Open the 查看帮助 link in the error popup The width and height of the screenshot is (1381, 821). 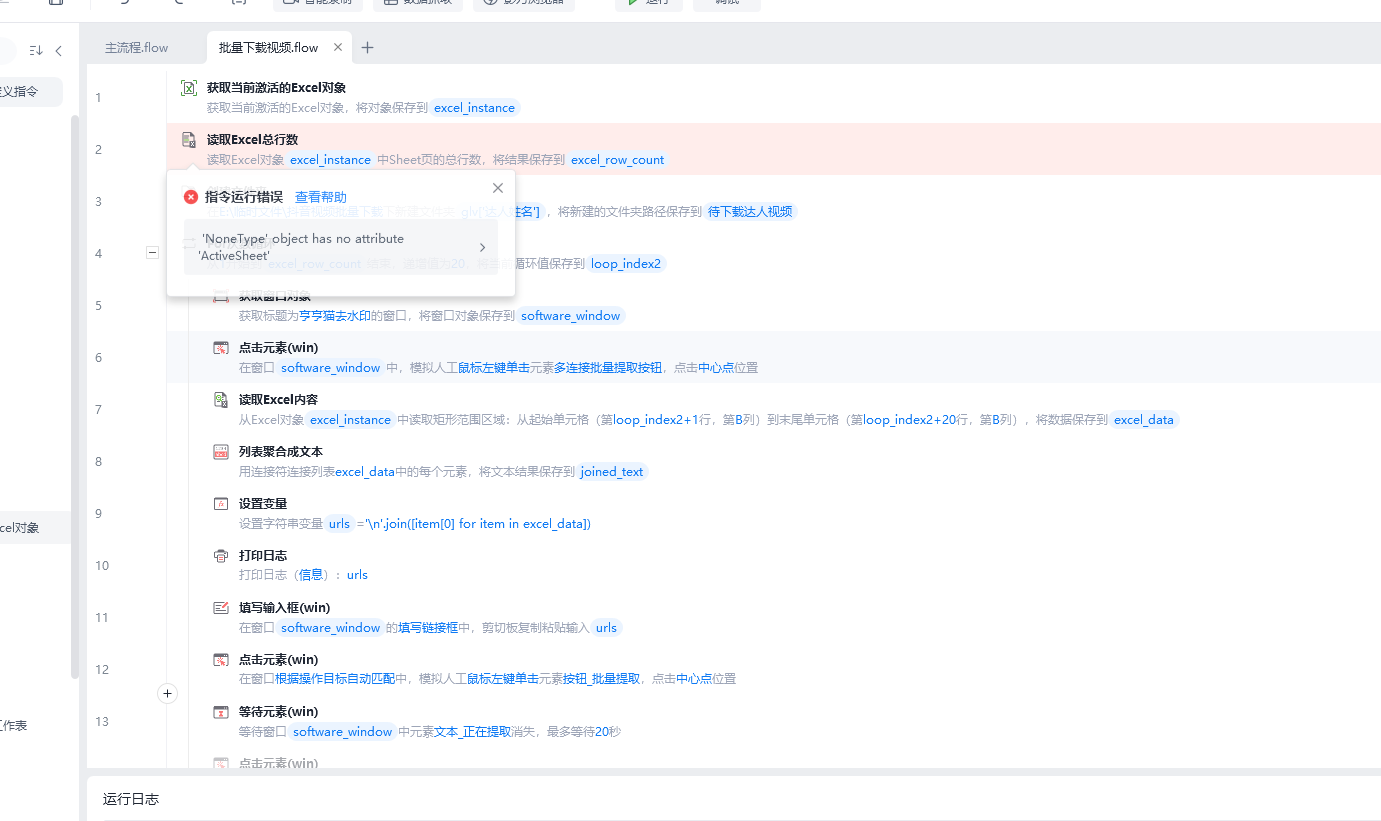coord(321,197)
